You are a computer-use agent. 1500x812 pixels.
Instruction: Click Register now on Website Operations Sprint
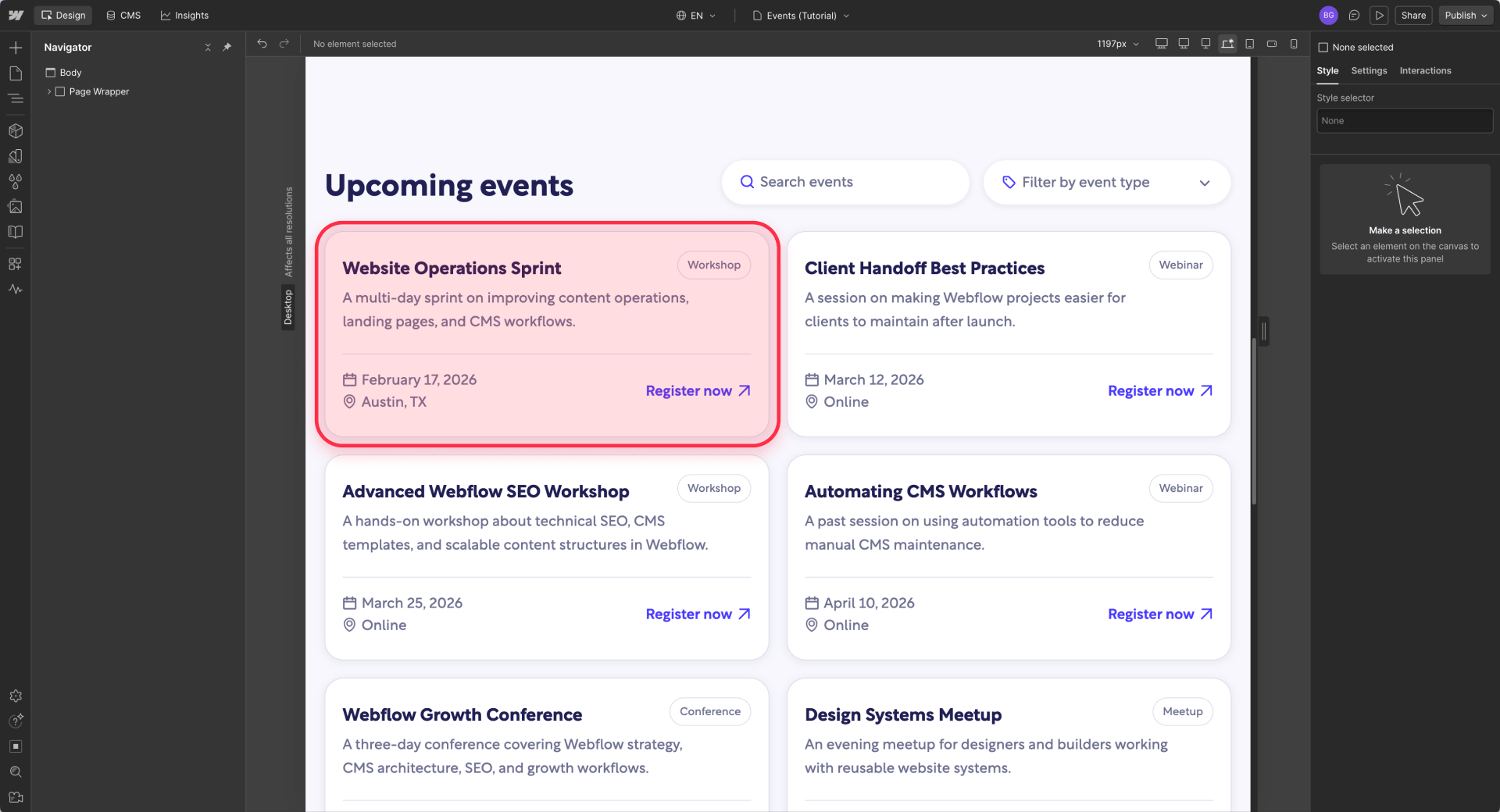pyautogui.click(x=698, y=391)
